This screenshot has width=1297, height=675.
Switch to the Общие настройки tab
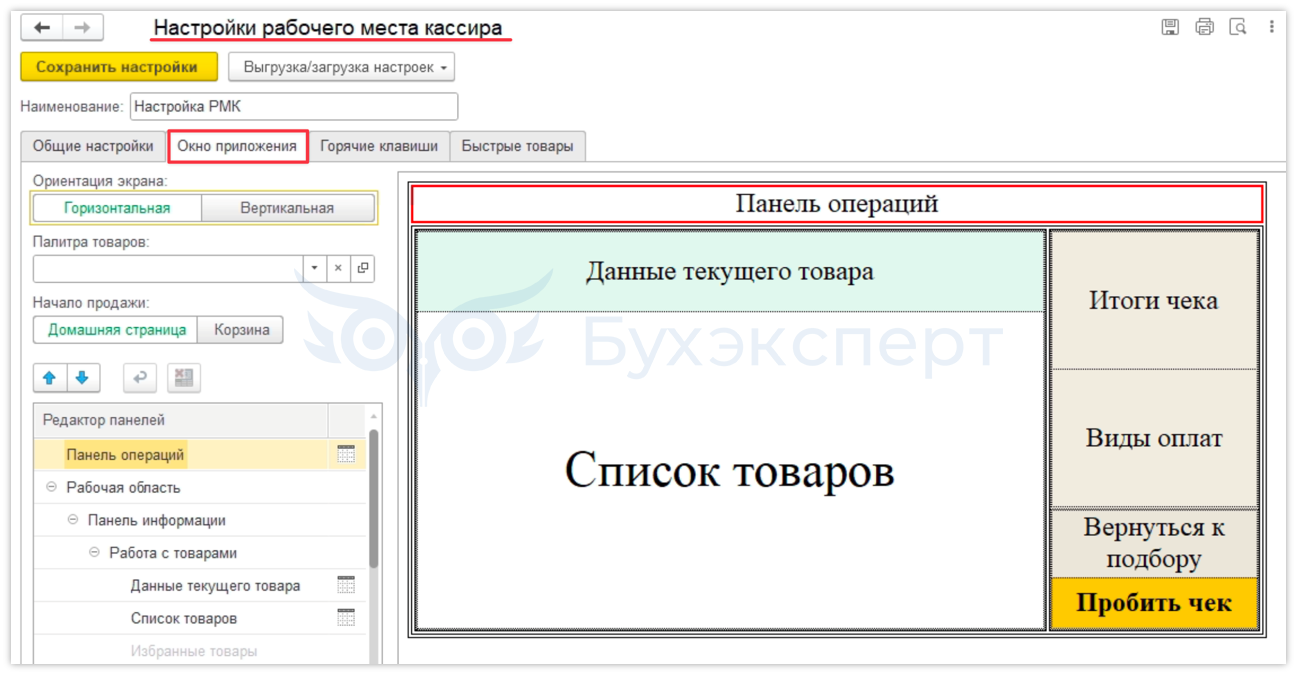click(93, 146)
